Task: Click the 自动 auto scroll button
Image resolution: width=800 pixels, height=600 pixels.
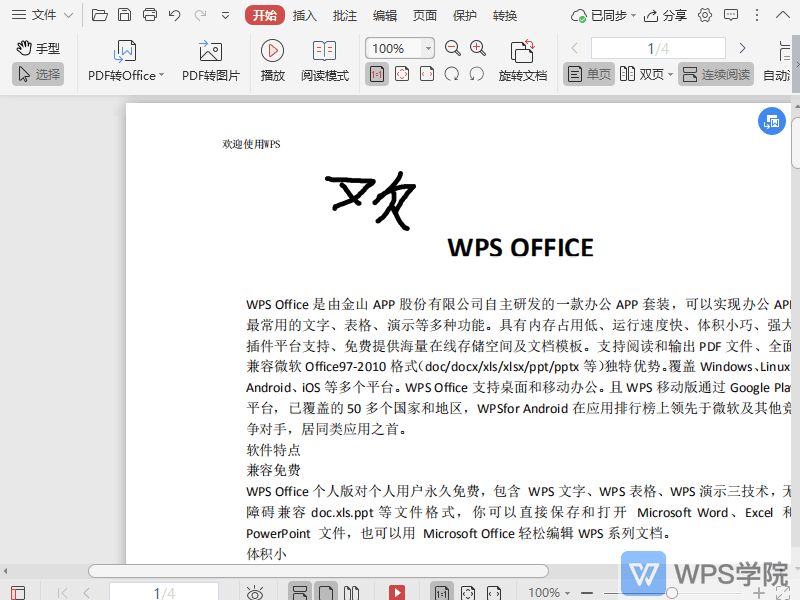Action: [778, 62]
